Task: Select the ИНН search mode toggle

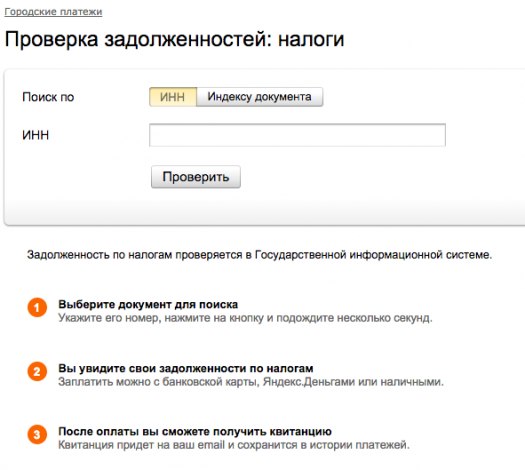Action: tap(173, 97)
